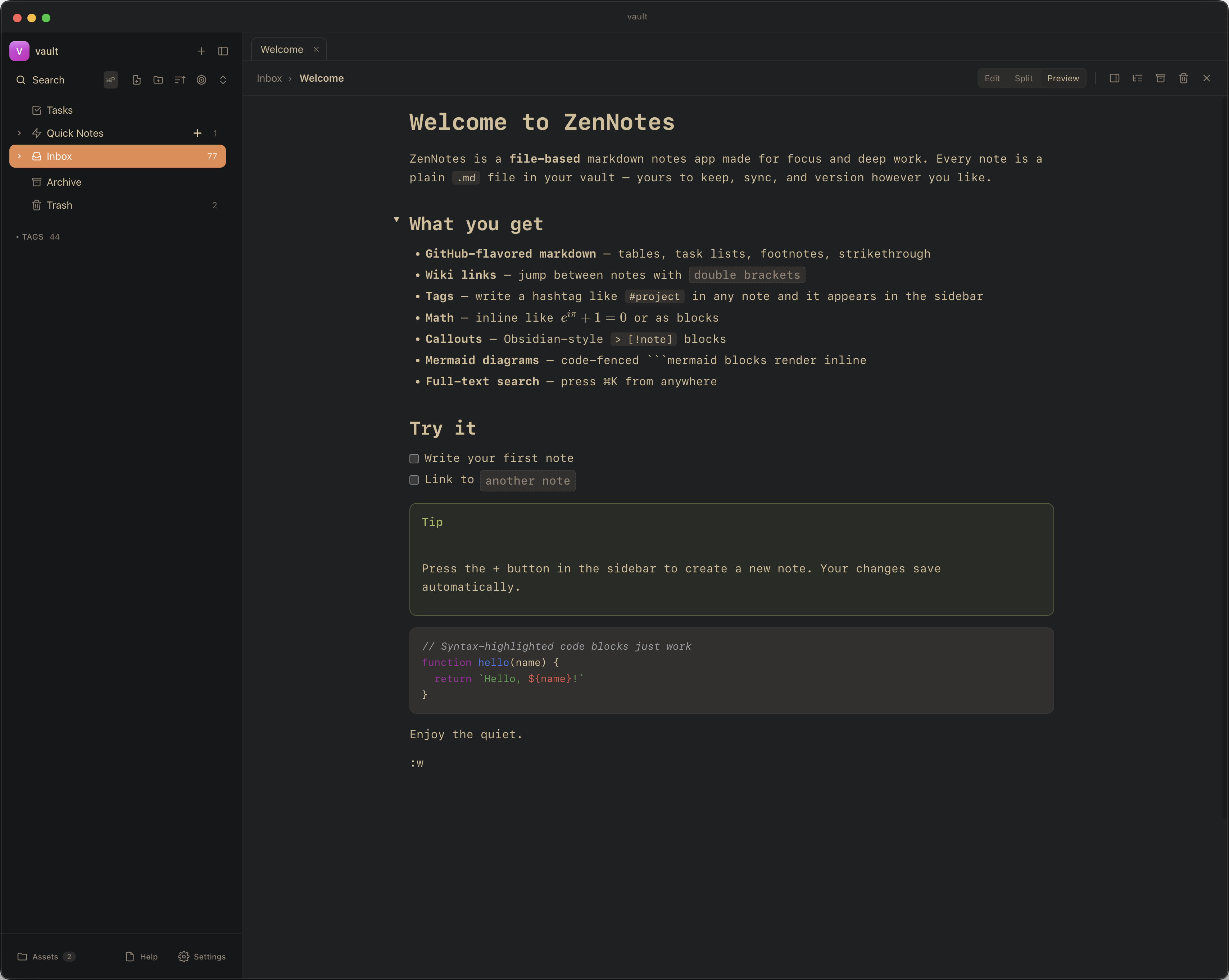Toggle the sidebar layout icon next to plus
1229x980 pixels.
point(223,51)
